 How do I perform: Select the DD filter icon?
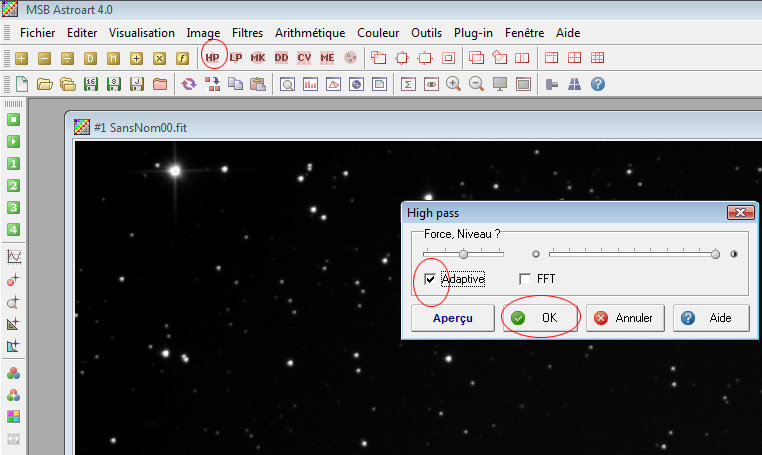[281, 58]
